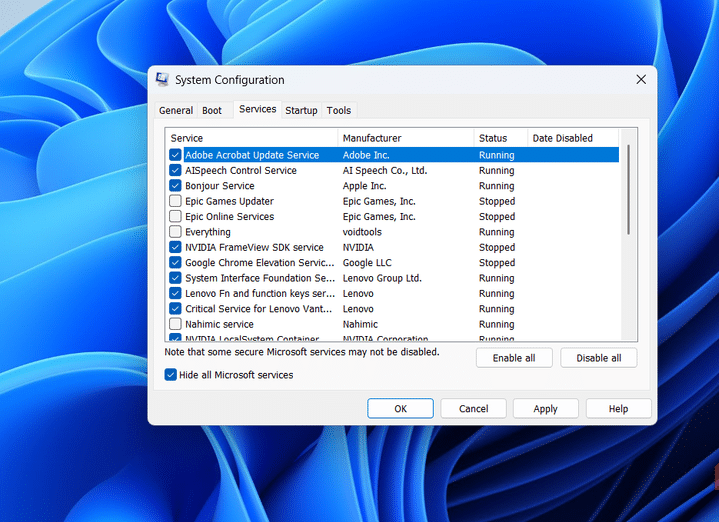Sort by Date Disabled column
The height and width of the screenshot is (522, 719).
click(573, 138)
